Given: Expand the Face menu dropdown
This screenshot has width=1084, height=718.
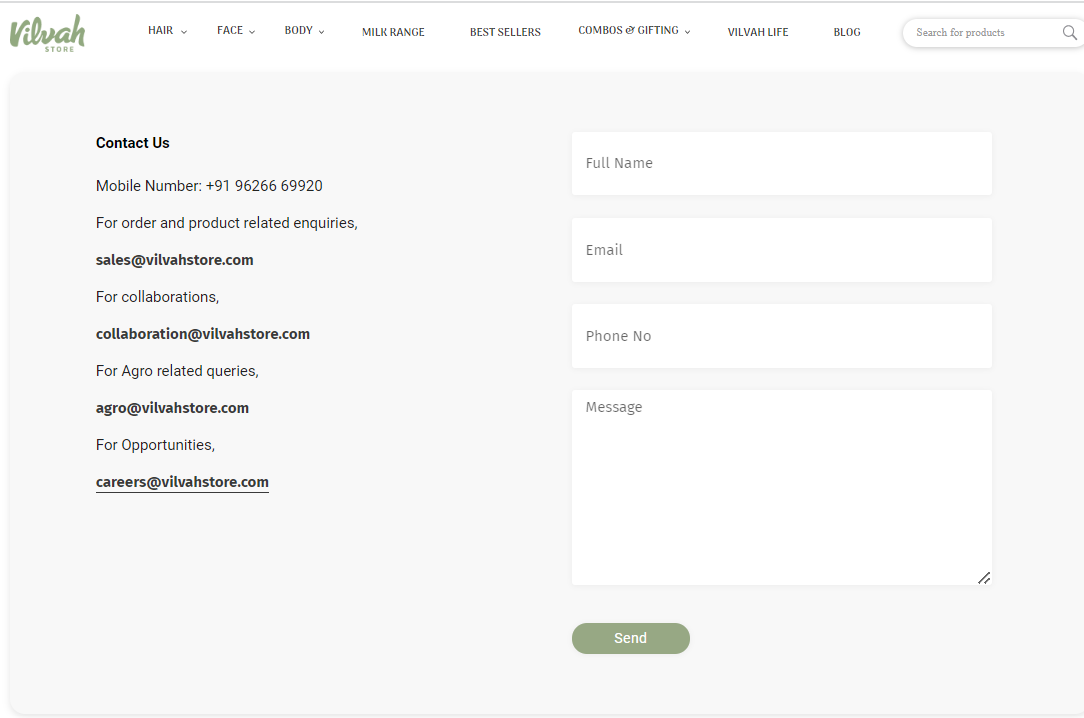Looking at the screenshot, I should click(236, 31).
